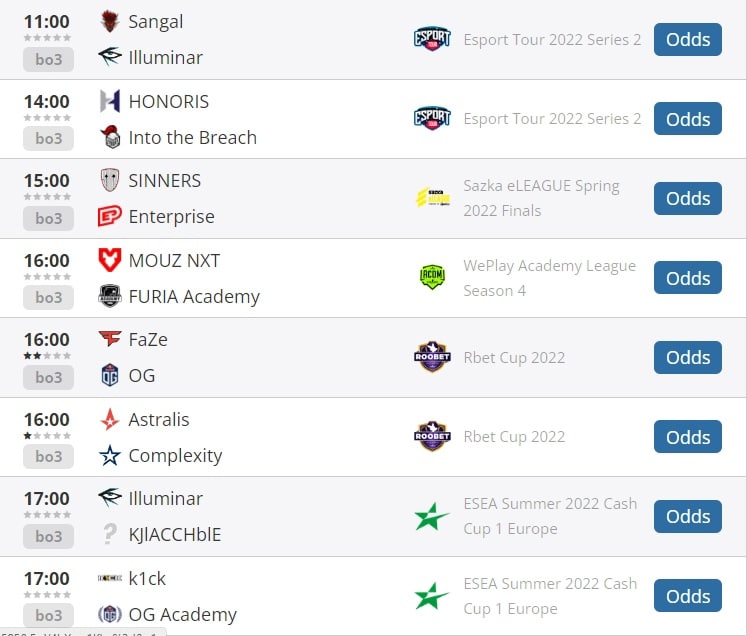Click the Roobet logo beside FaZe match

pos(432,357)
